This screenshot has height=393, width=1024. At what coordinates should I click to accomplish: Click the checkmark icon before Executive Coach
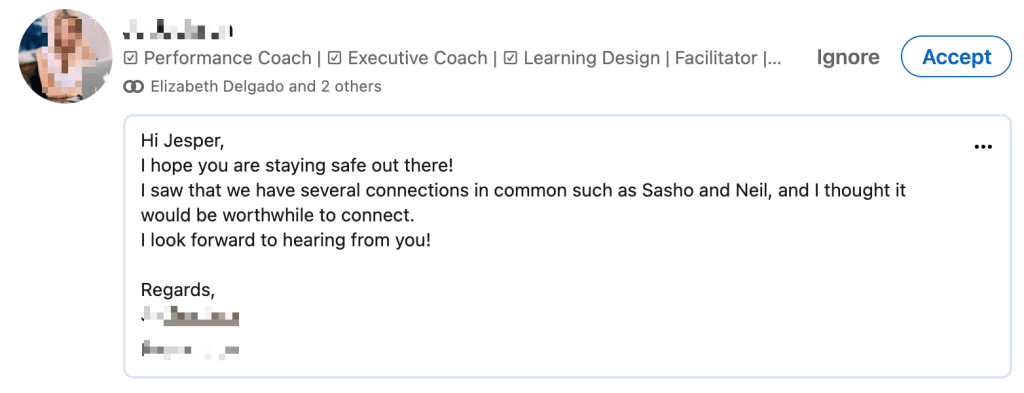[335, 59]
